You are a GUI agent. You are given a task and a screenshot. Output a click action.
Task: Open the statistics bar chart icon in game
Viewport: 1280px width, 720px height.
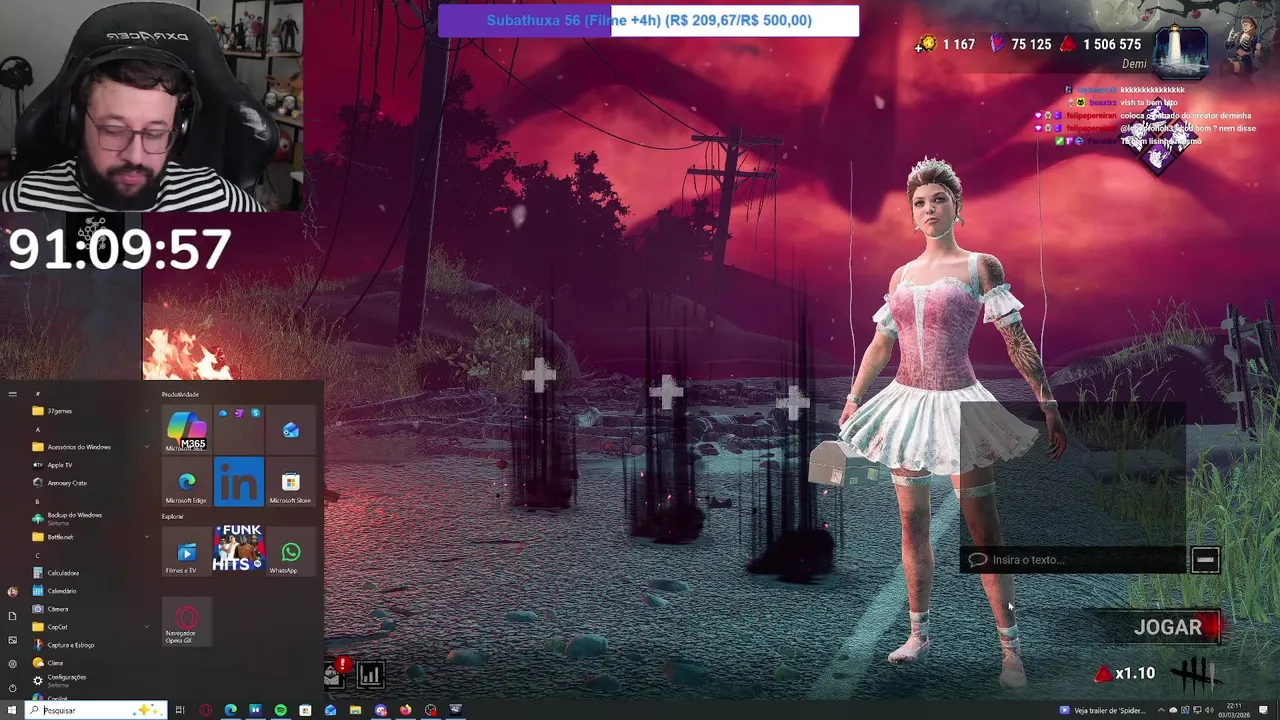[370, 675]
